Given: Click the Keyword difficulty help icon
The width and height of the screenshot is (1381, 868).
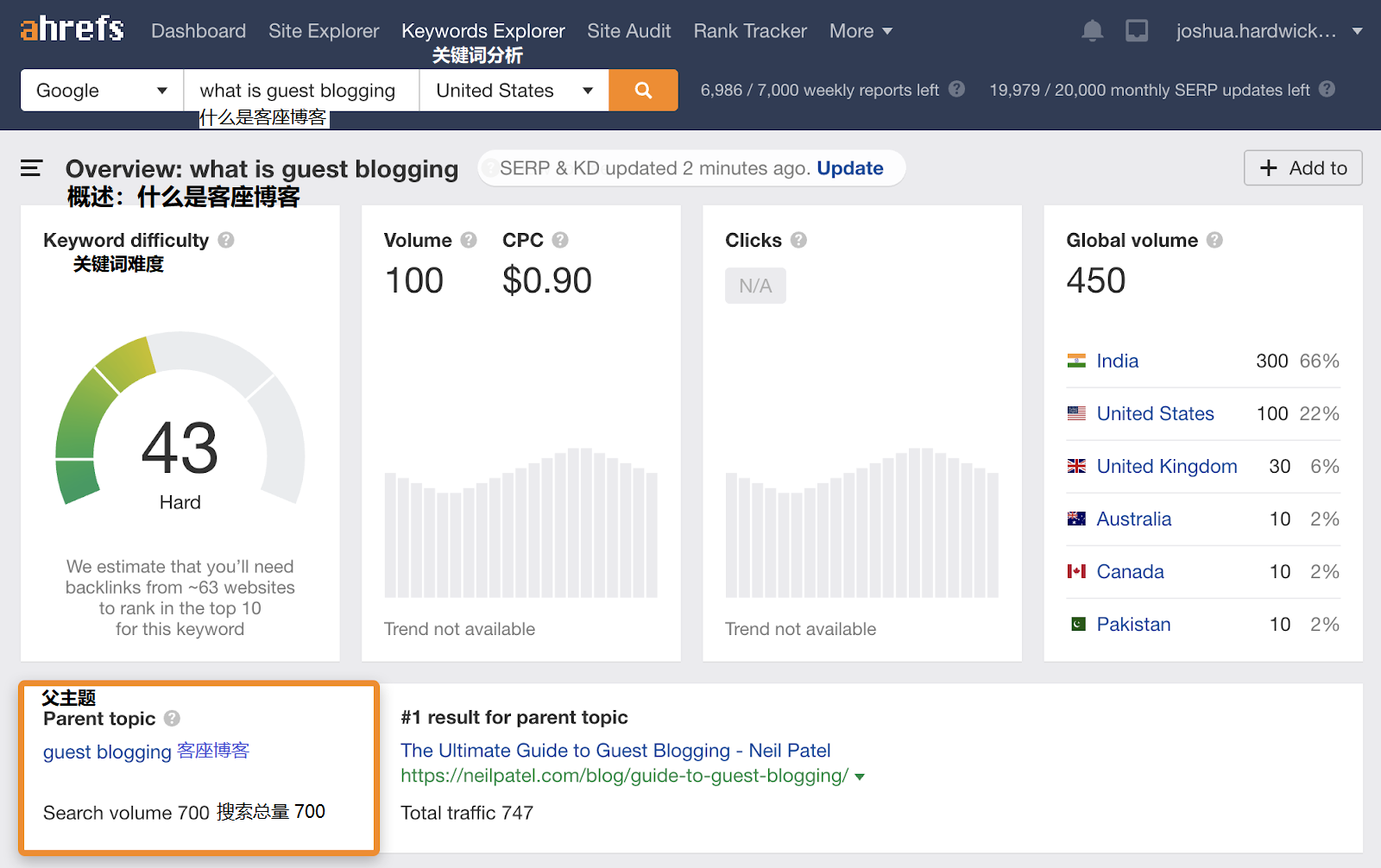Looking at the screenshot, I should click(x=226, y=240).
